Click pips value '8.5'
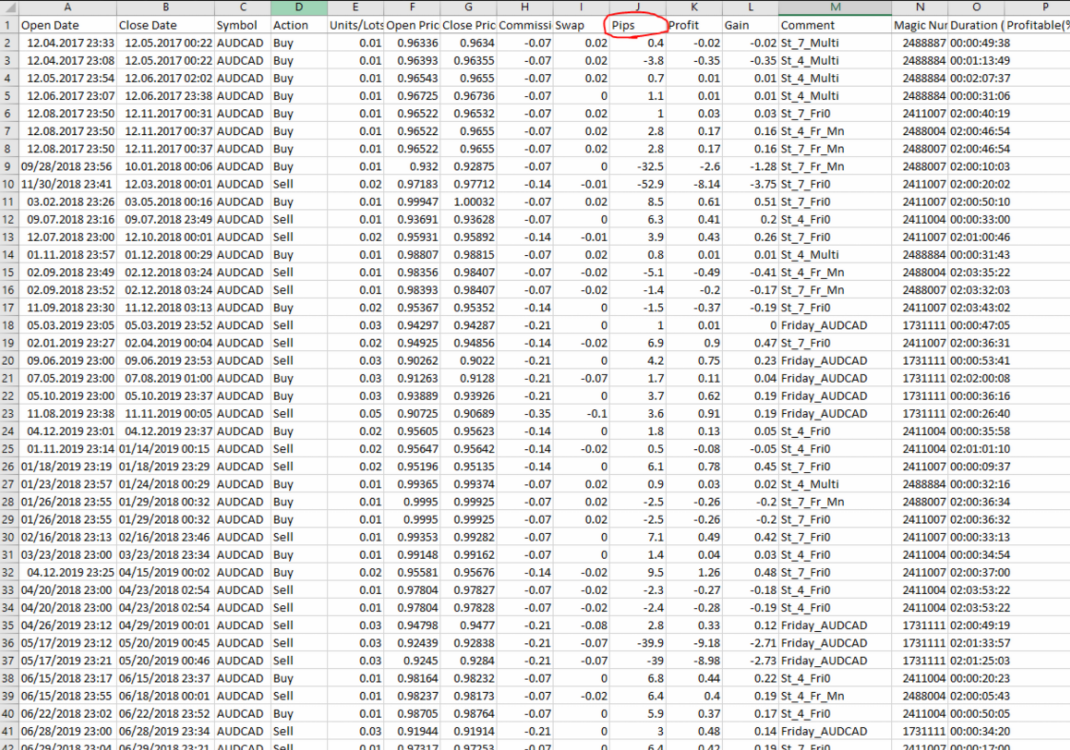The width and height of the screenshot is (1070, 750). (655, 202)
